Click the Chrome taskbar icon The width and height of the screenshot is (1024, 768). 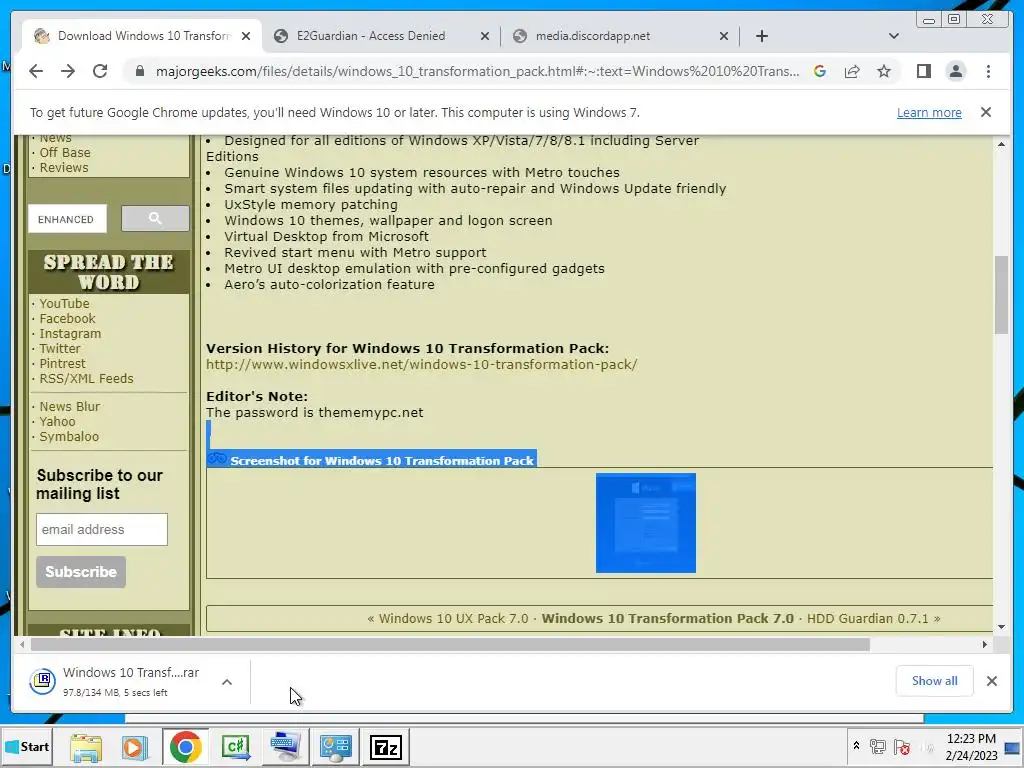click(185, 747)
